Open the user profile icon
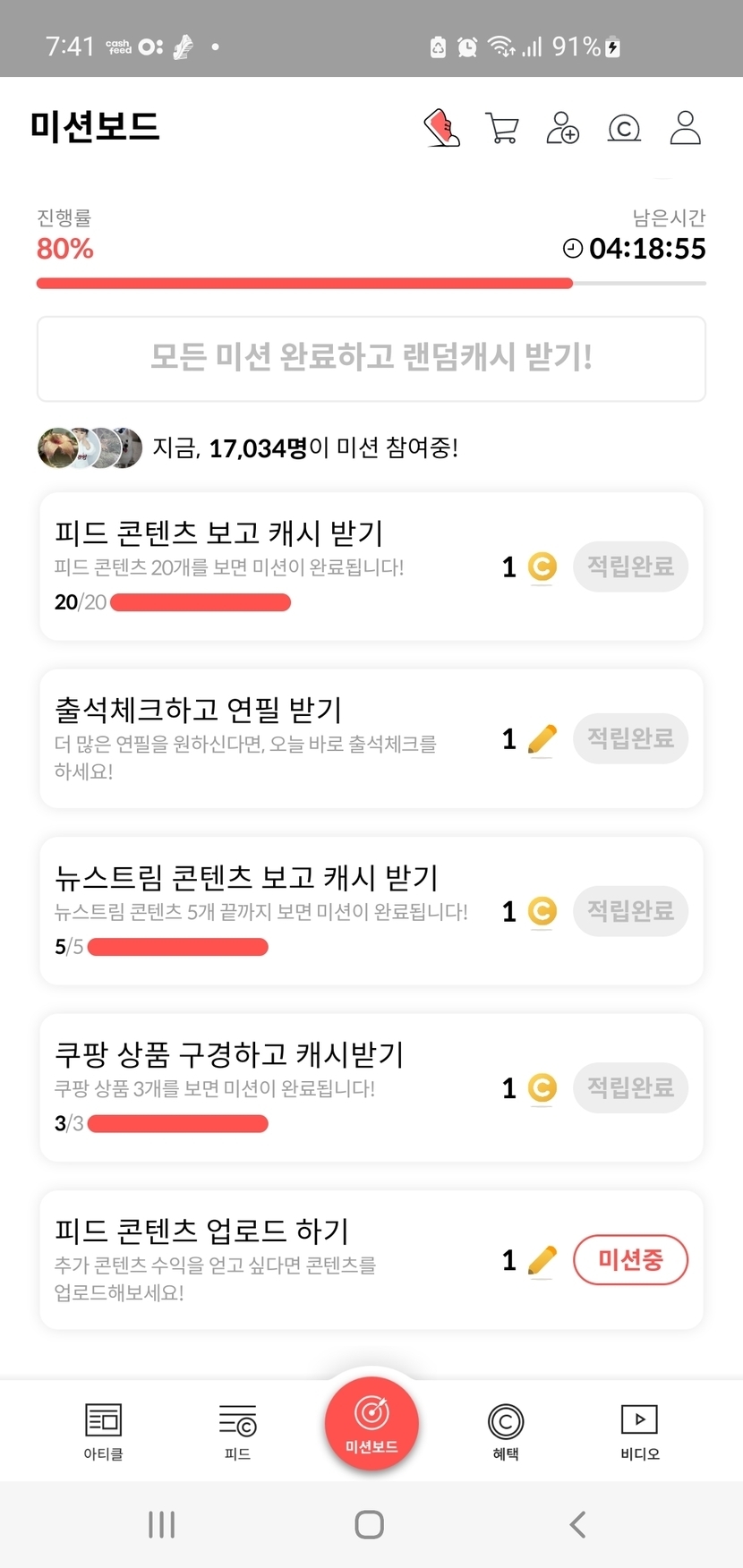743x1568 pixels. (x=686, y=128)
